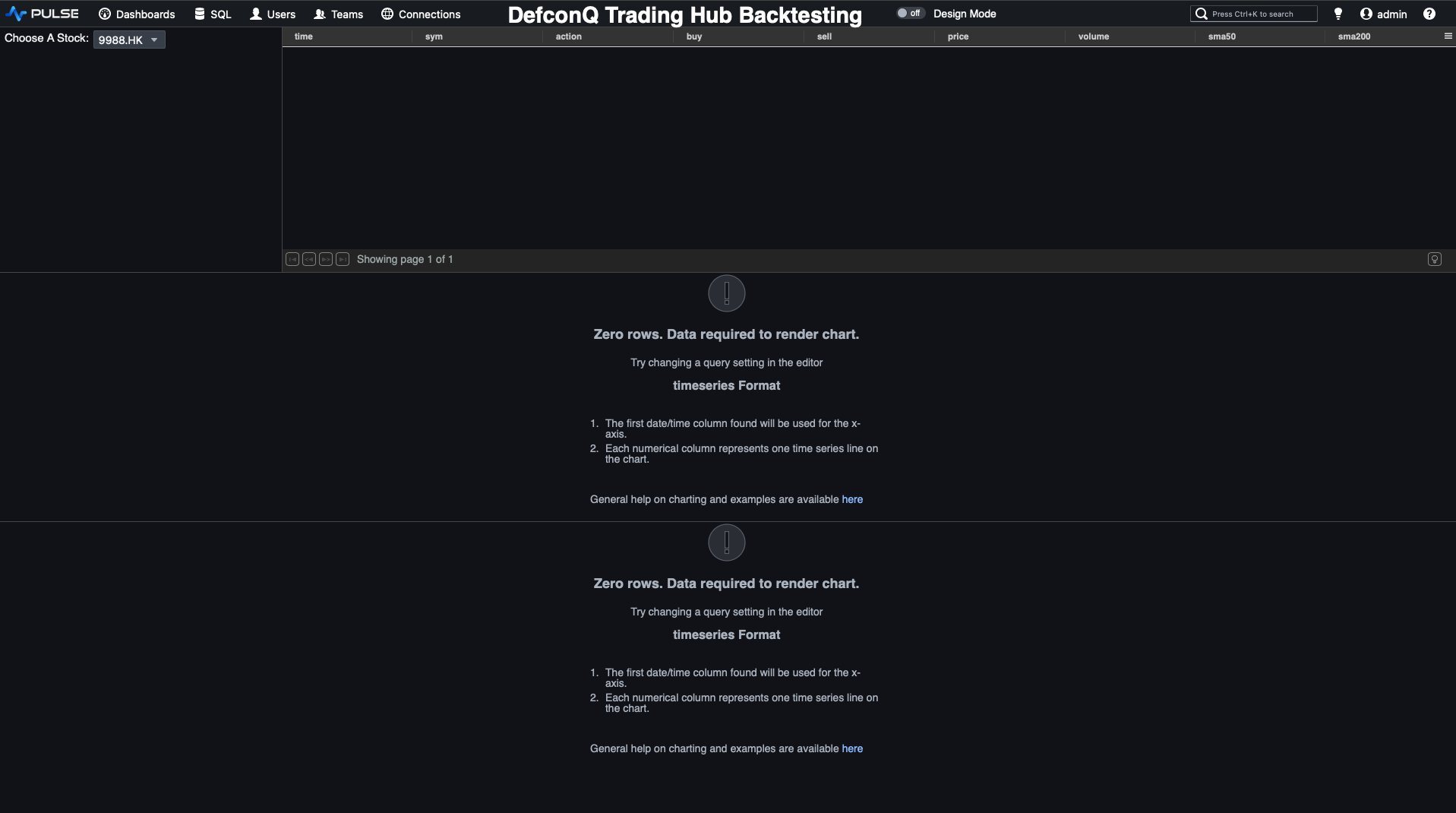The width and height of the screenshot is (1456, 813).
Task: Select the sym column header
Action: 434,36
